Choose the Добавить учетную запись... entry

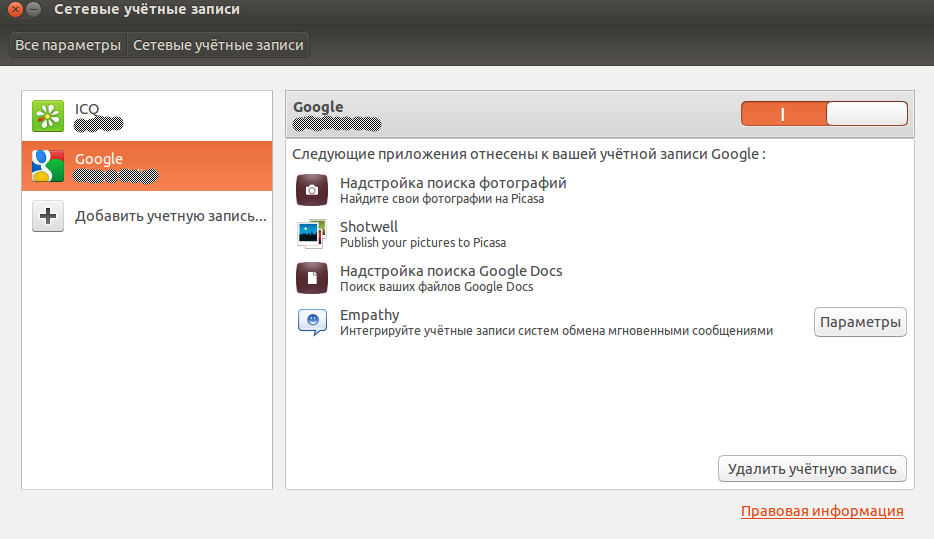click(x=171, y=216)
